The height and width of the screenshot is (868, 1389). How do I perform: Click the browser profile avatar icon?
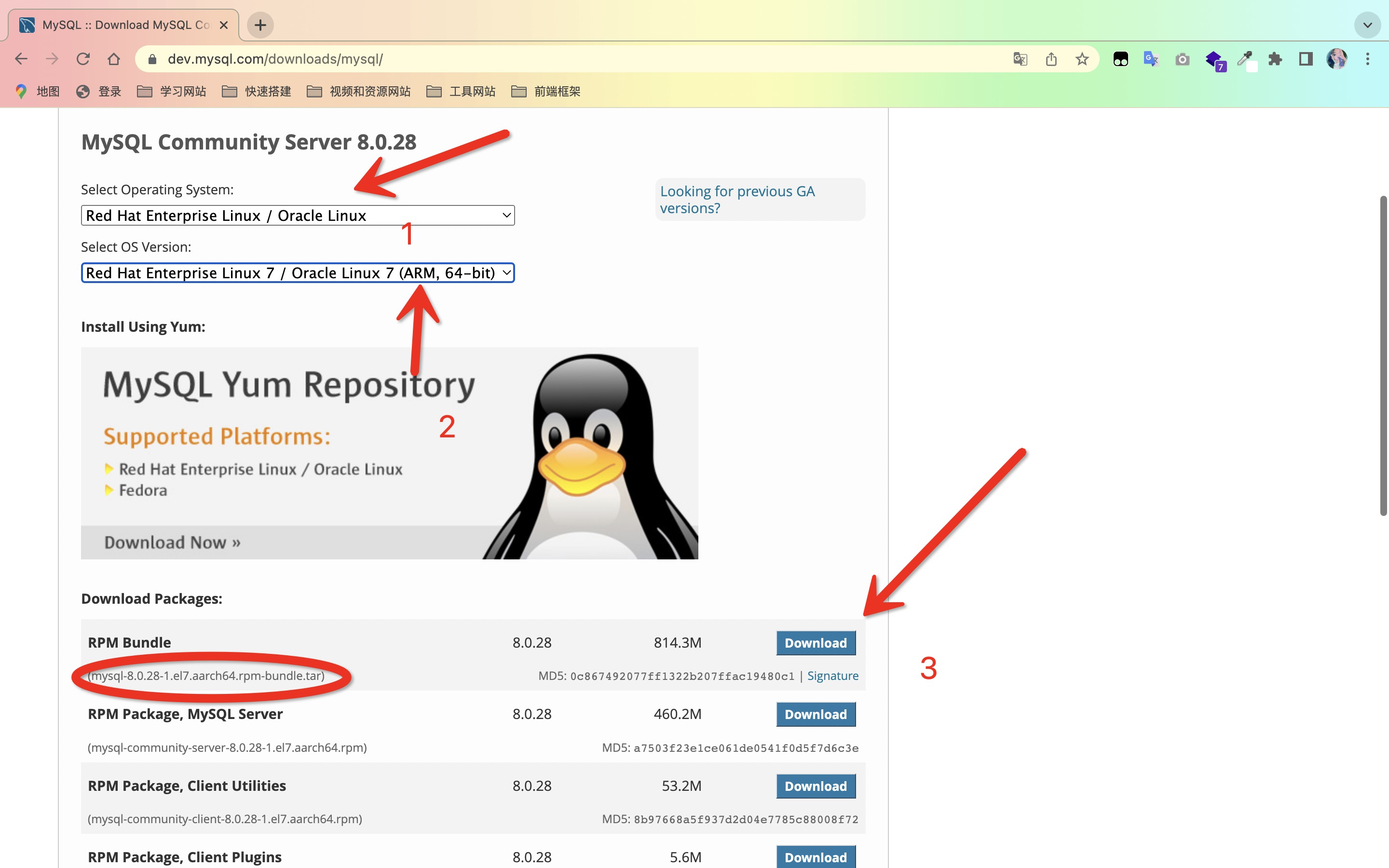(1337, 58)
